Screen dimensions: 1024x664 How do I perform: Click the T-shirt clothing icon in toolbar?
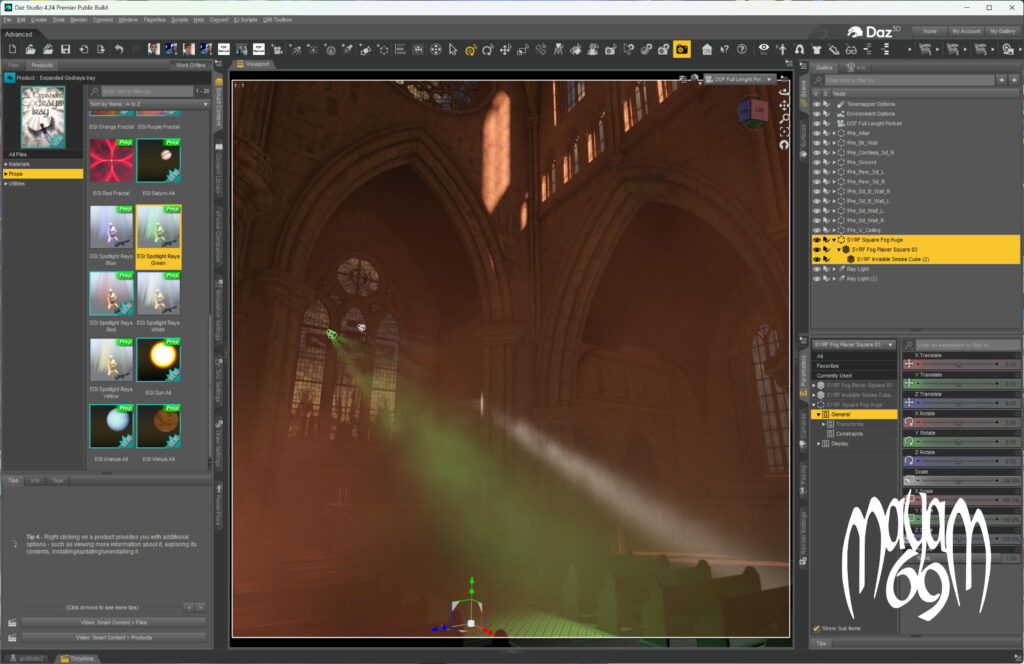point(816,50)
